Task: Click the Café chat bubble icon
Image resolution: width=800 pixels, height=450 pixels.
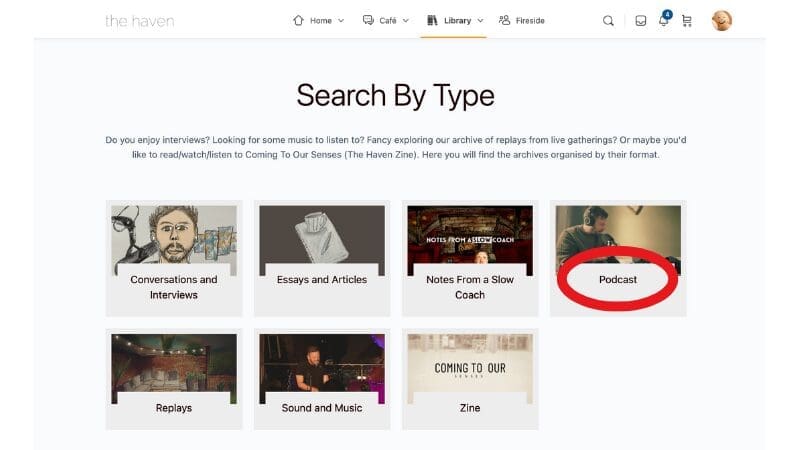Action: [368, 20]
